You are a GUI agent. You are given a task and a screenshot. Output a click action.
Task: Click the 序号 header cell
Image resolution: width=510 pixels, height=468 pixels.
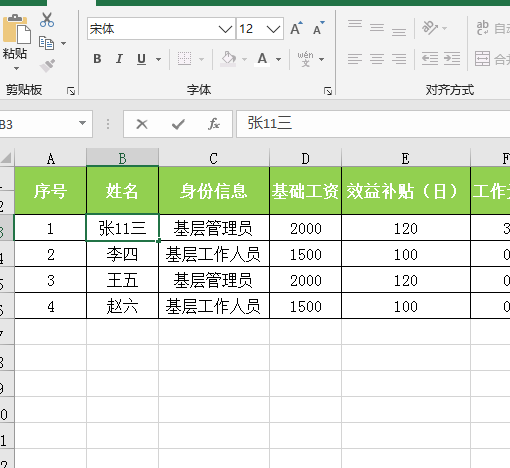[x=50, y=190]
